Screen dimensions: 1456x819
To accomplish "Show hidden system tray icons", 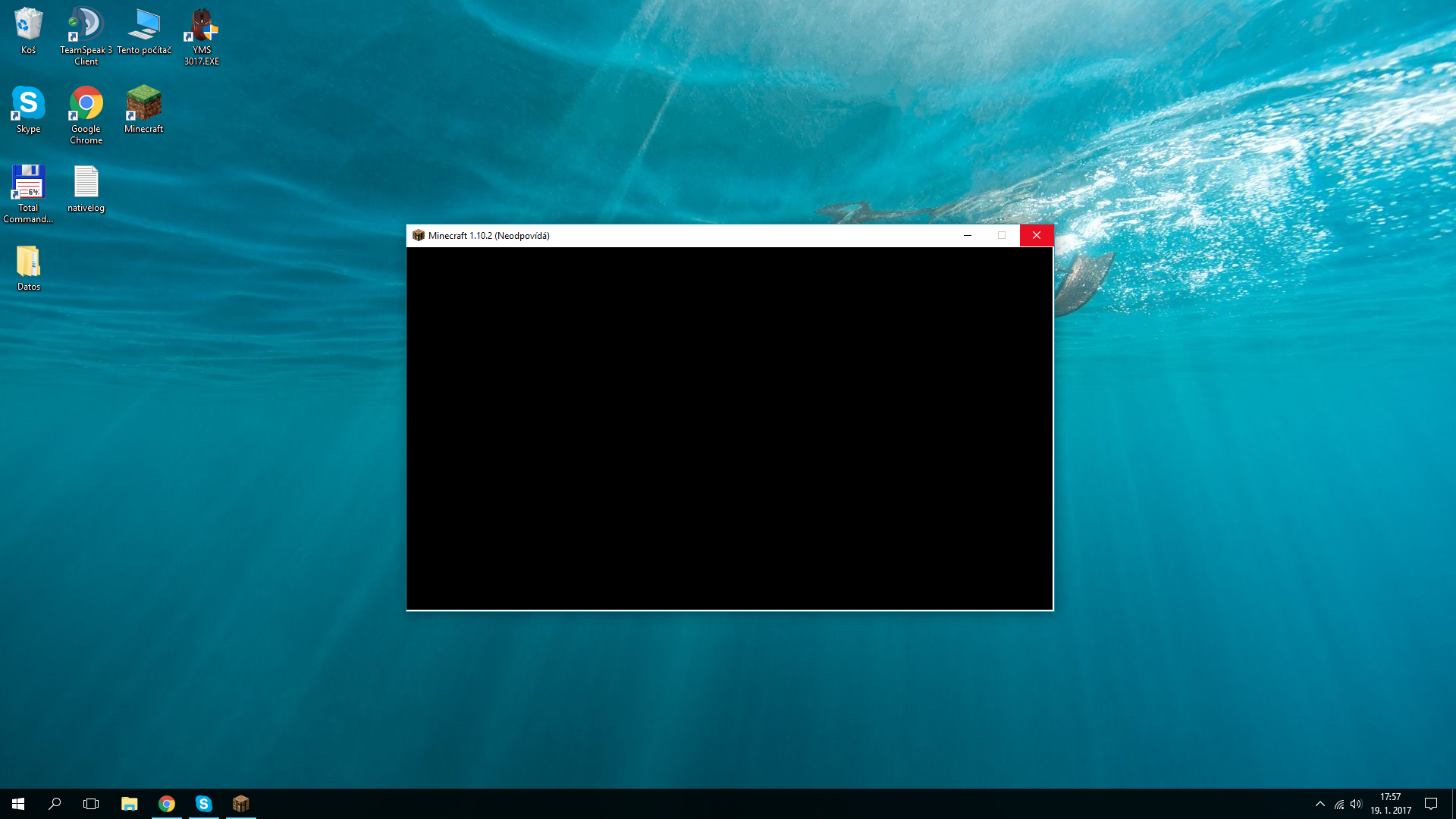I will pos(1320,804).
